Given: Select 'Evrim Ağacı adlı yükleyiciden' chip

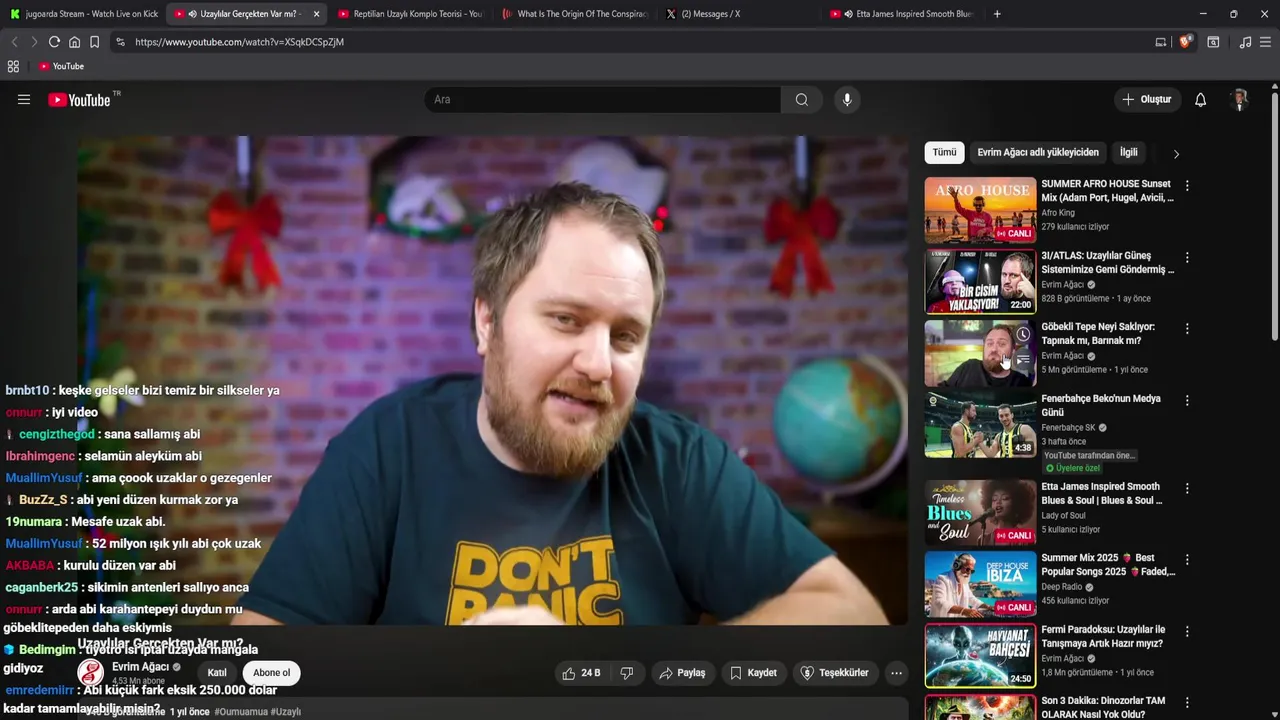Looking at the screenshot, I should pos(1038,153).
